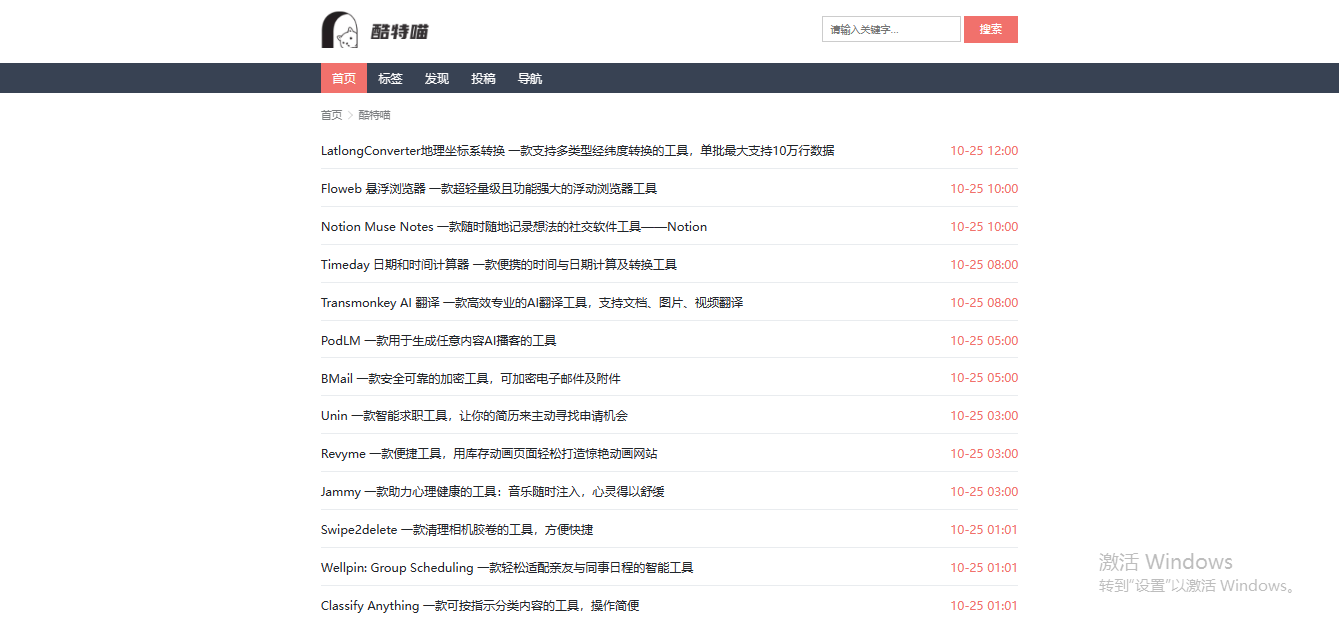
Task: Open the Floweb 悬浮浏览器 article
Action: 489,189
